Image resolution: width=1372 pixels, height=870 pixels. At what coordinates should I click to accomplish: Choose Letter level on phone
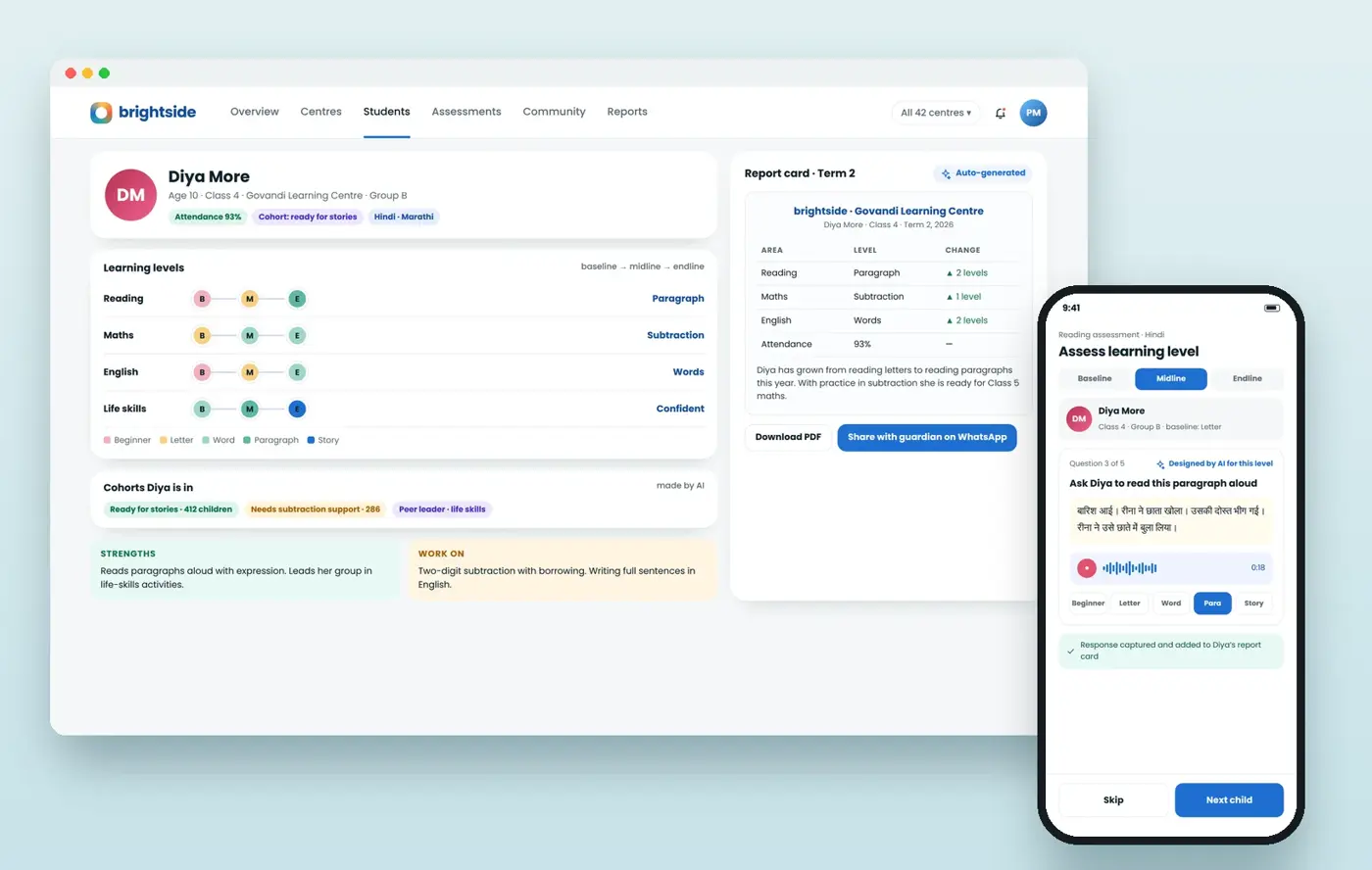click(x=1130, y=604)
